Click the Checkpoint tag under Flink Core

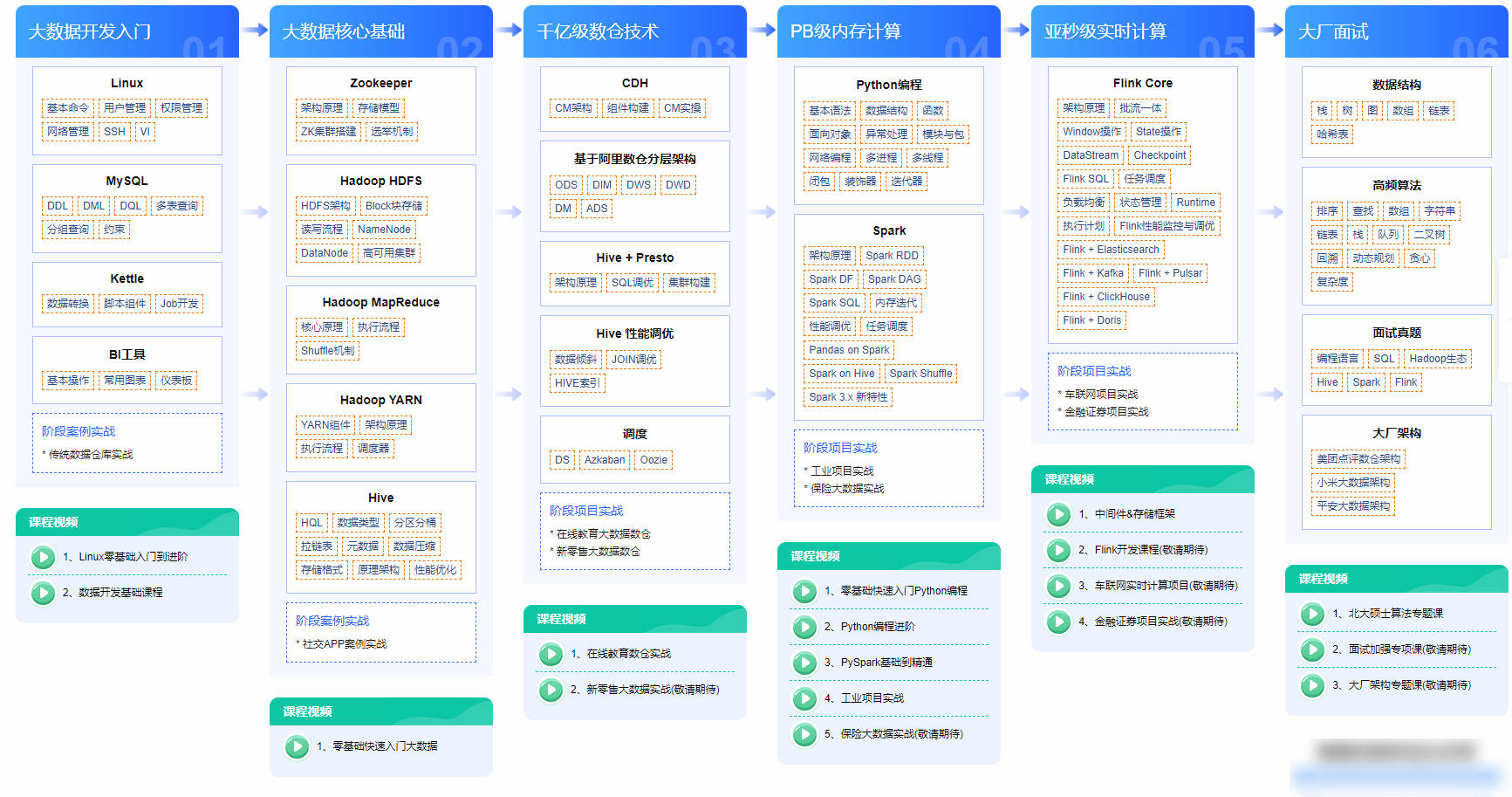coord(1160,155)
